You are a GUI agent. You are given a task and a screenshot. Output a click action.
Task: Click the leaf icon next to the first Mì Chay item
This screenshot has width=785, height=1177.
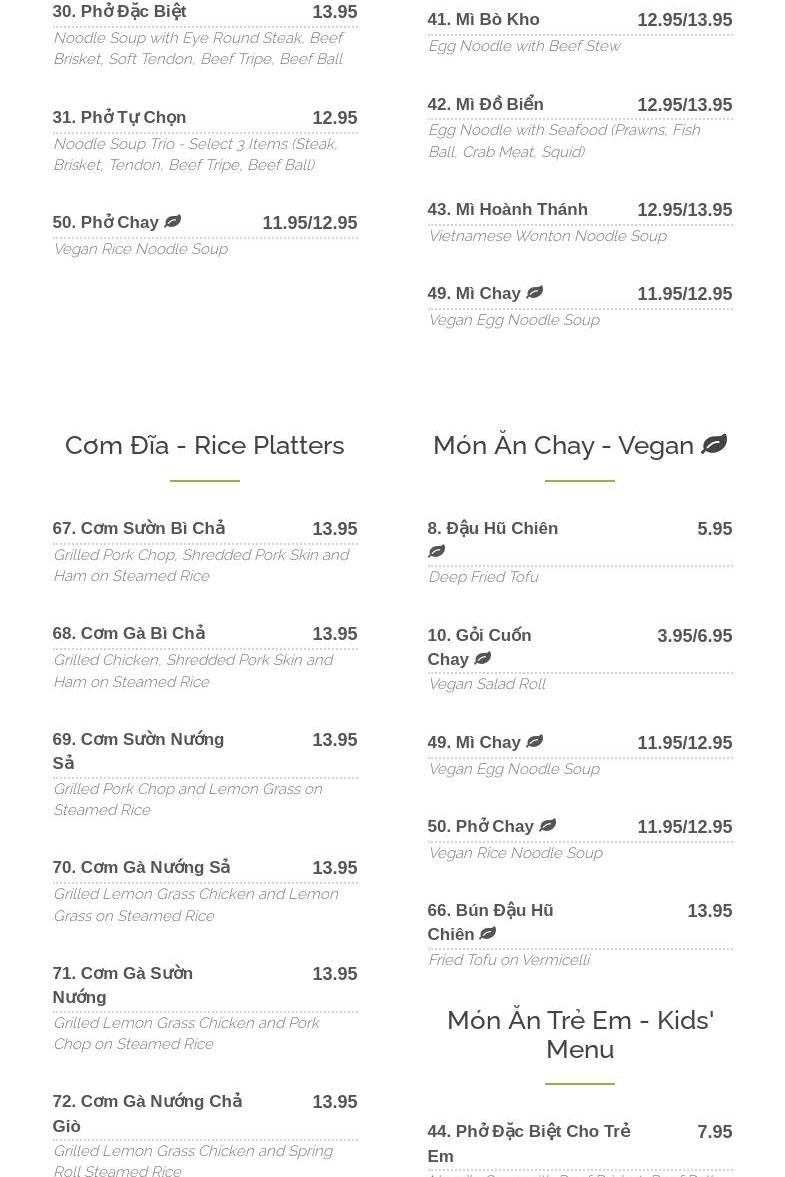pyautogui.click(x=534, y=293)
